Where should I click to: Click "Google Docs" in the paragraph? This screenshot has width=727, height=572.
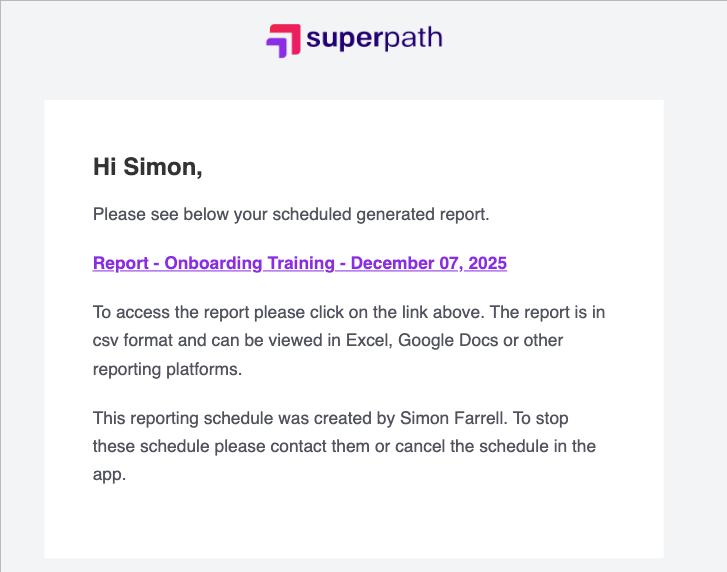tap(445, 340)
